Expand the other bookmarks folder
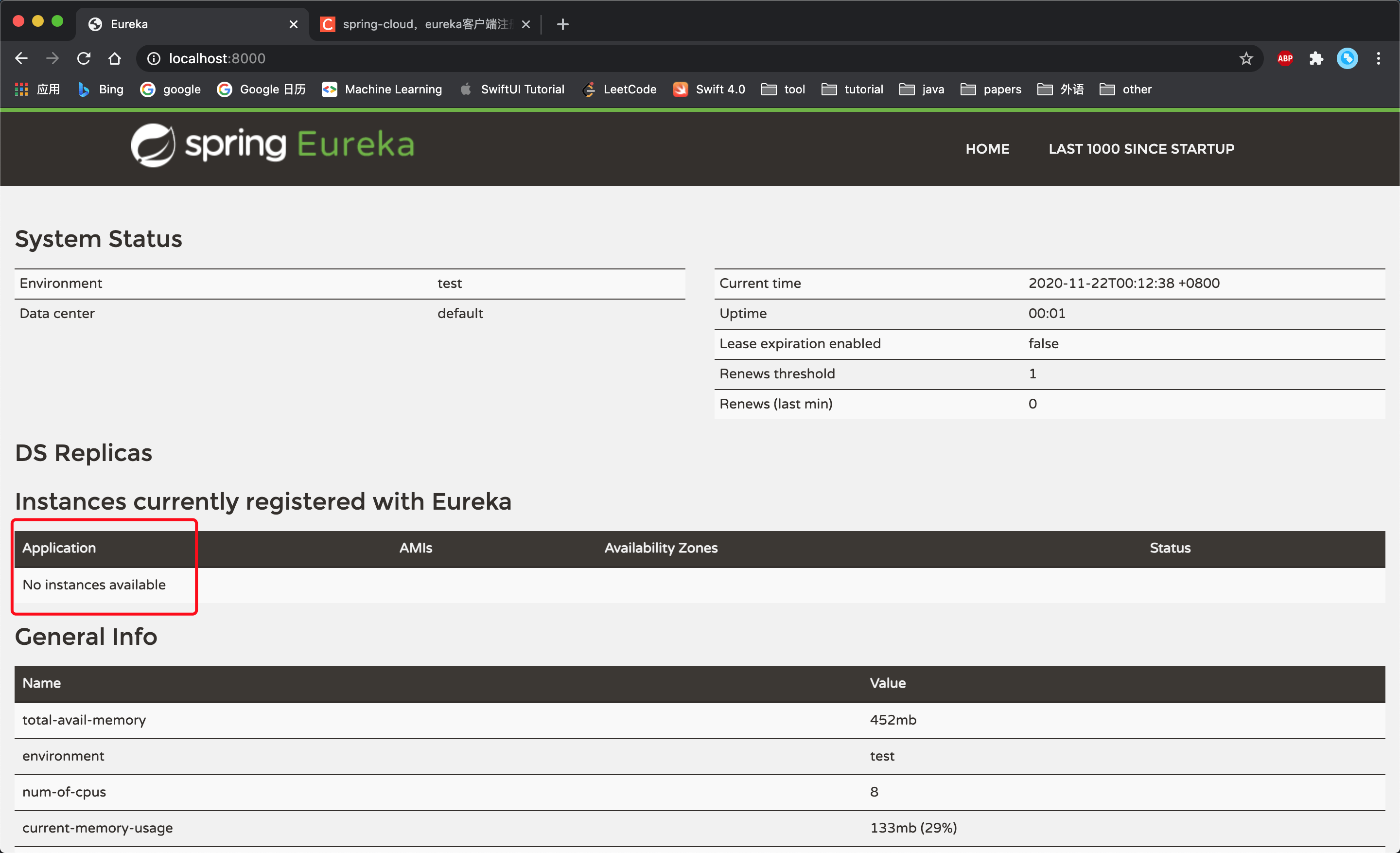The image size is (1400, 853). [1125, 89]
